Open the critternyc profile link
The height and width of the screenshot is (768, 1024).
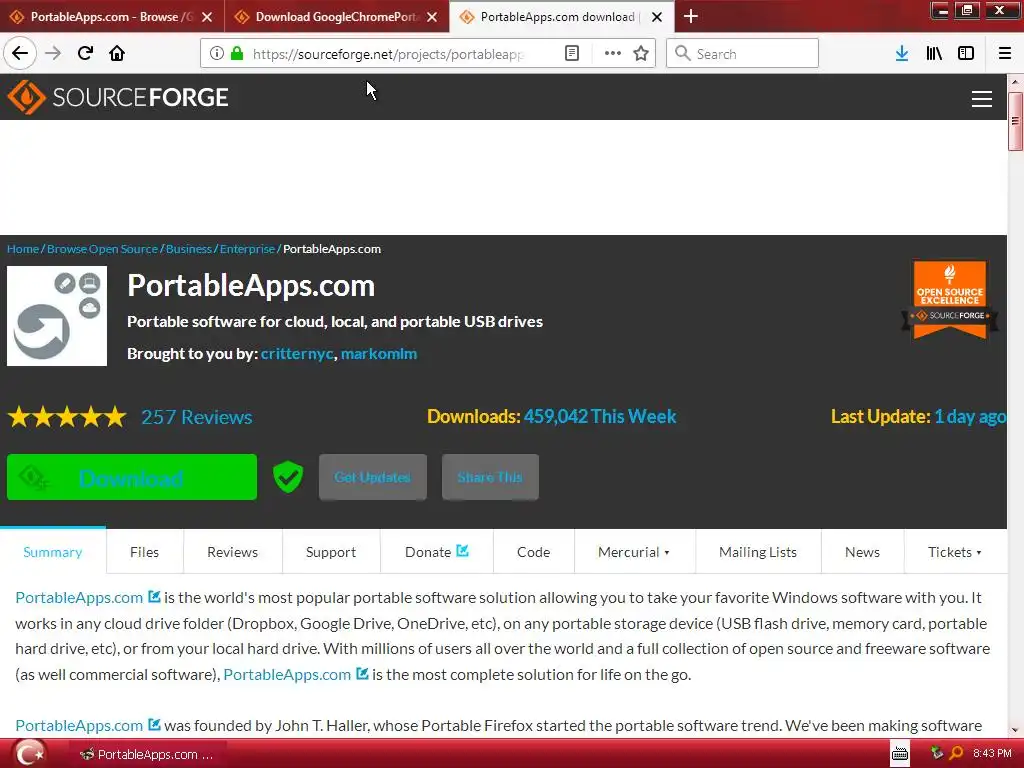297,353
